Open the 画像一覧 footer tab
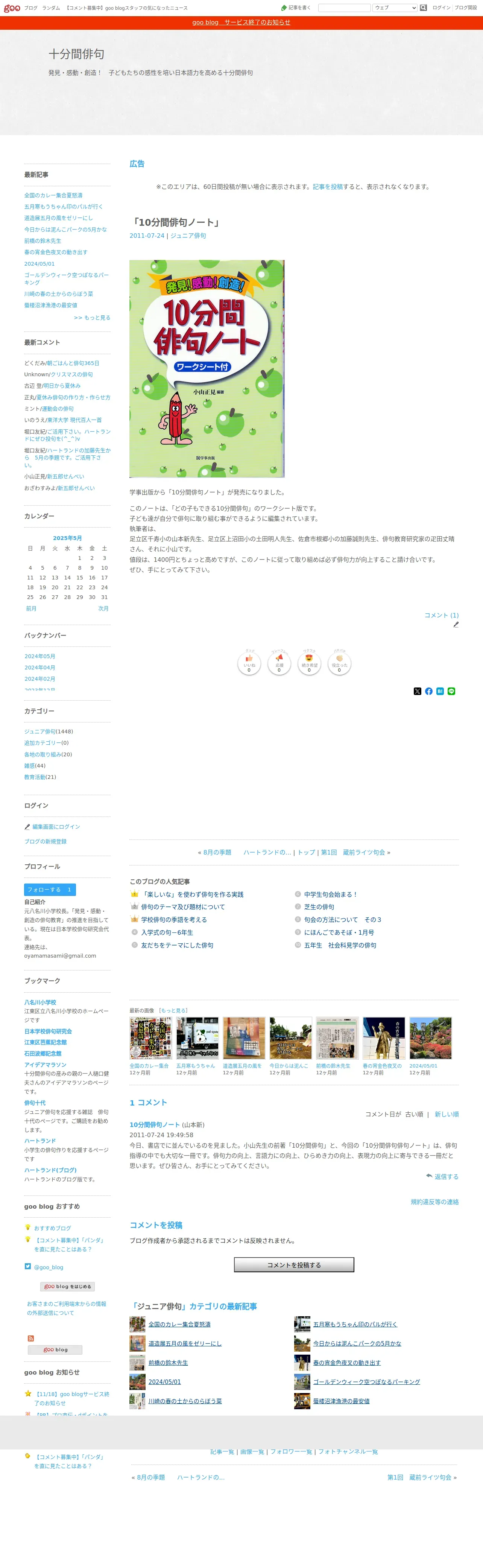Viewport: 483px width, 1568px height. (252, 1452)
